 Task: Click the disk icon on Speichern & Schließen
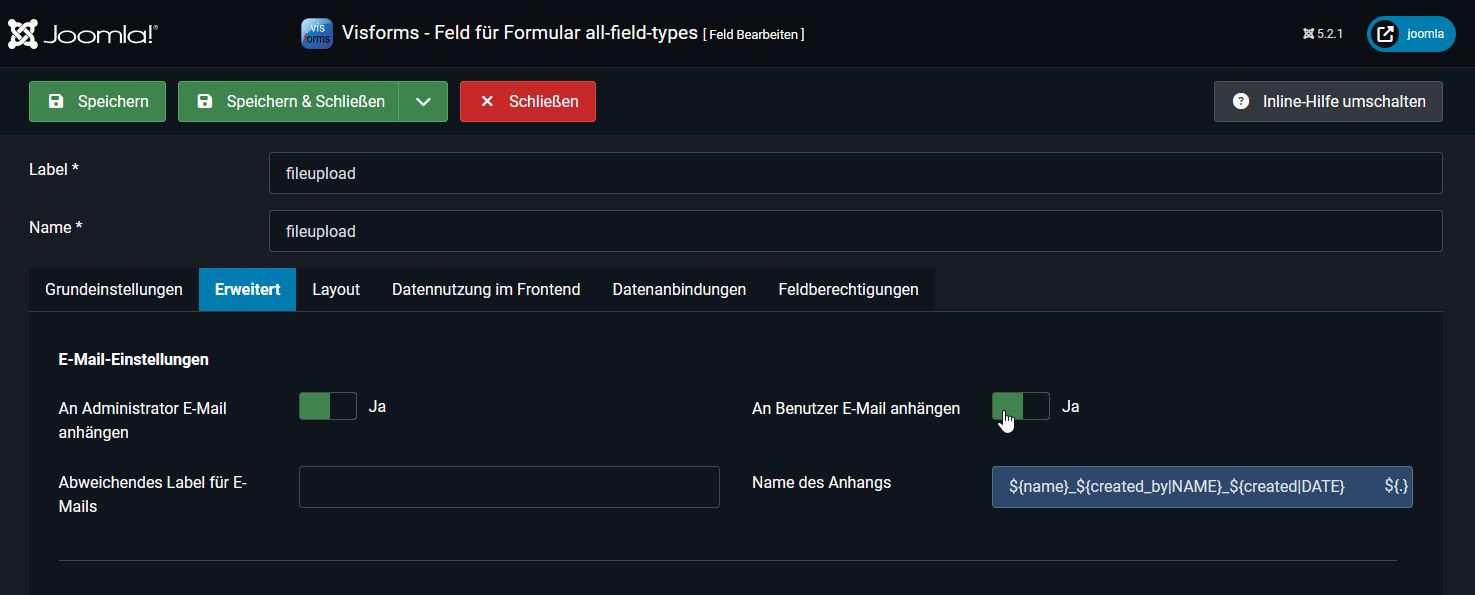(205, 101)
